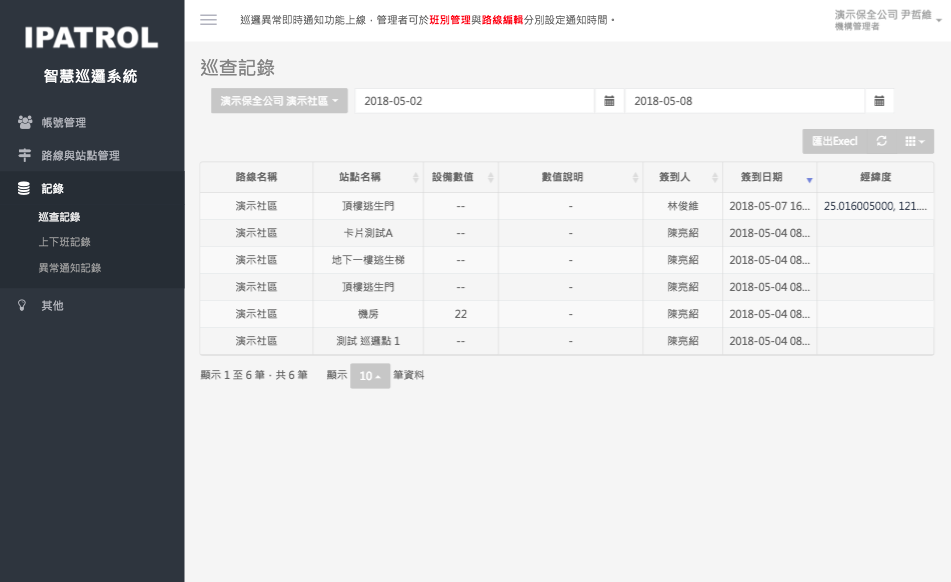Screen dimensions: 951x582
Task: Open the rows-per-page 10 dropdown
Action: coord(370,376)
